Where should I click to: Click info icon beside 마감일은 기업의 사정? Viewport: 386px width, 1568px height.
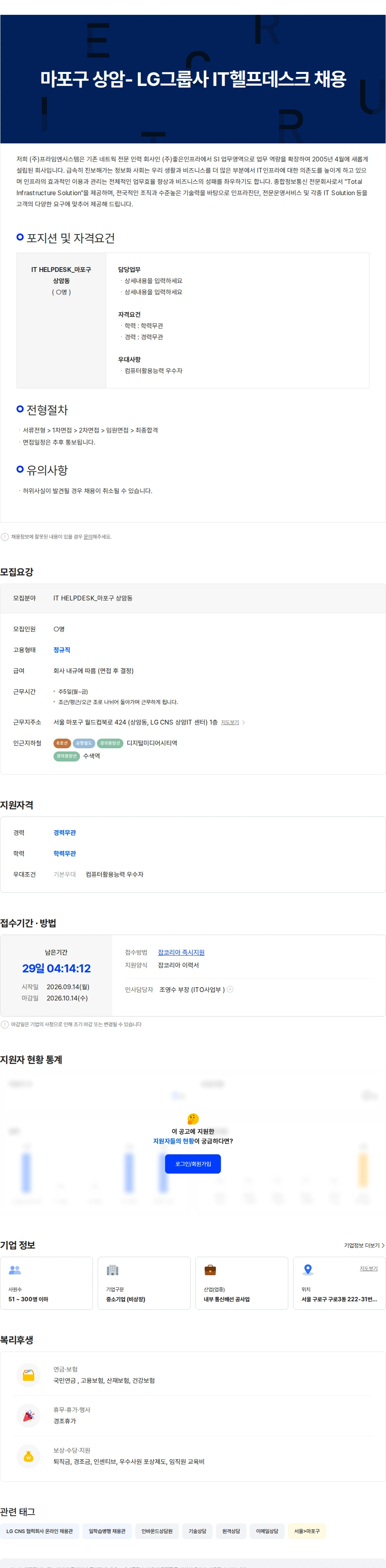point(5,1025)
